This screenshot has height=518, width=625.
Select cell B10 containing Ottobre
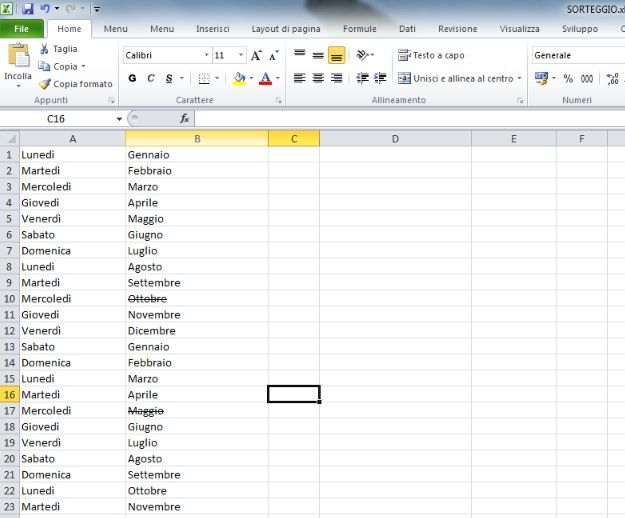click(x=196, y=299)
